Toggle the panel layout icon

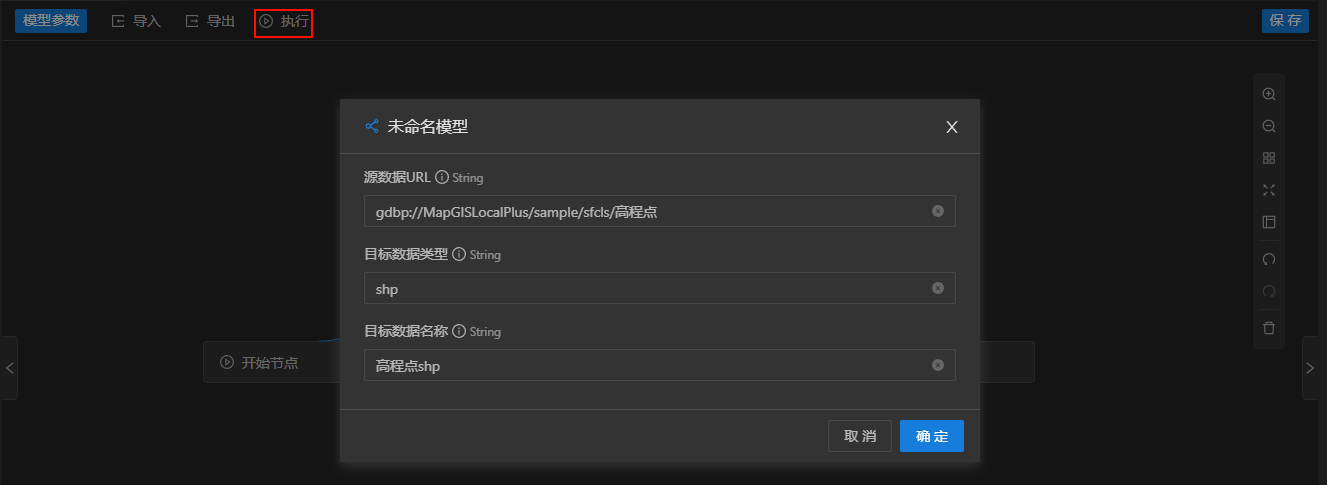1269,222
